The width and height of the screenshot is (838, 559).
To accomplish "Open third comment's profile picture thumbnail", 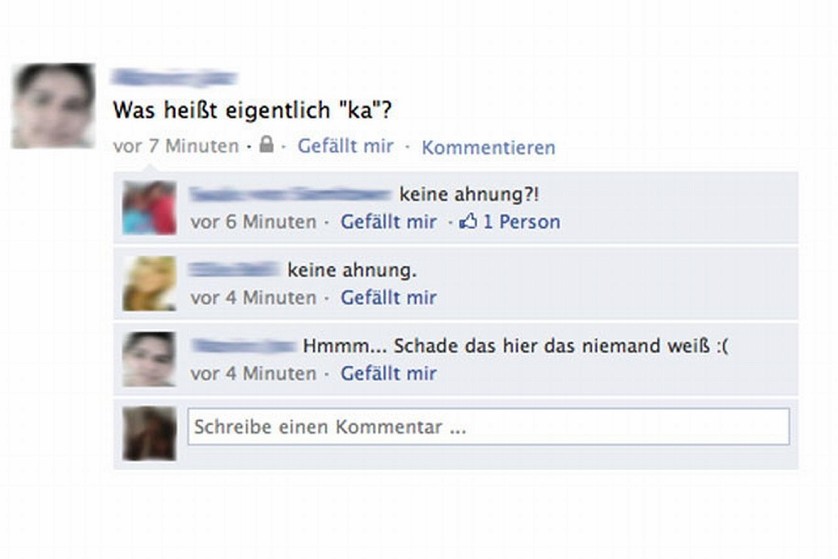I will click(149, 359).
